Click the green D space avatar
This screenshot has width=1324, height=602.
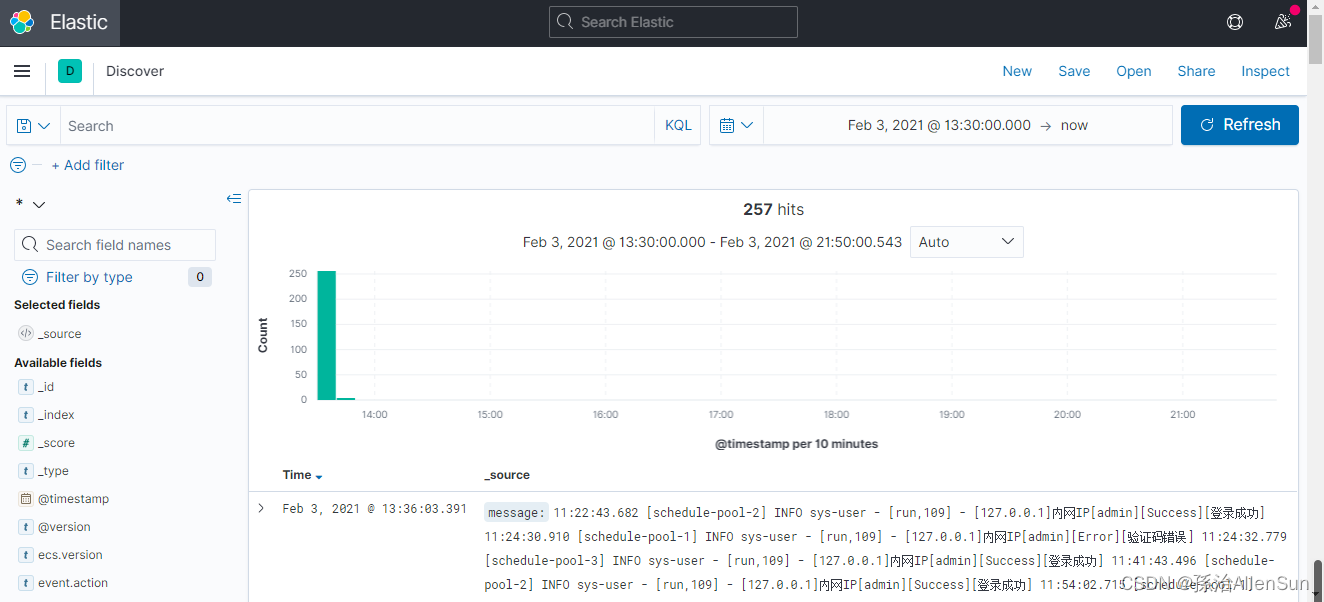[x=70, y=71]
